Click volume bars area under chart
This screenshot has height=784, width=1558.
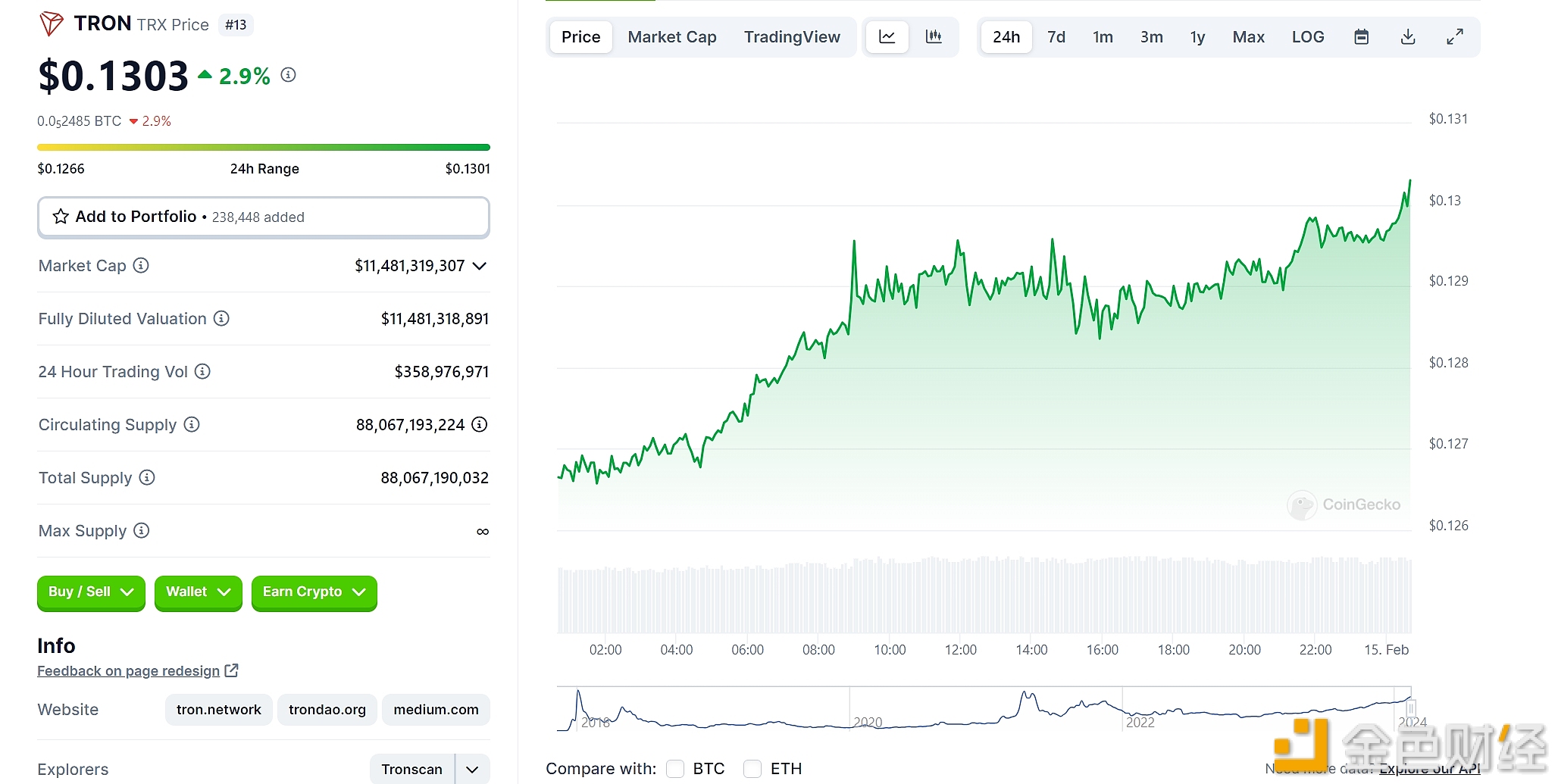click(984, 595)
